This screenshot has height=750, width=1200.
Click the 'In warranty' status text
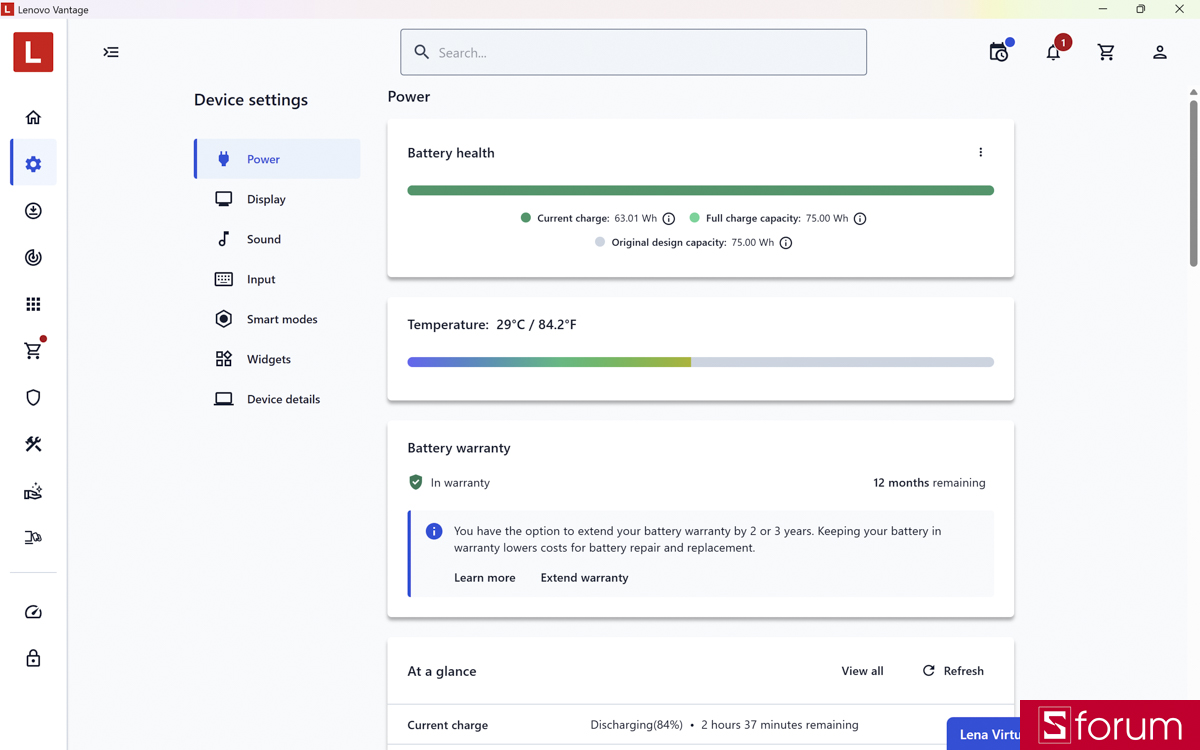(x=460, y=483)
